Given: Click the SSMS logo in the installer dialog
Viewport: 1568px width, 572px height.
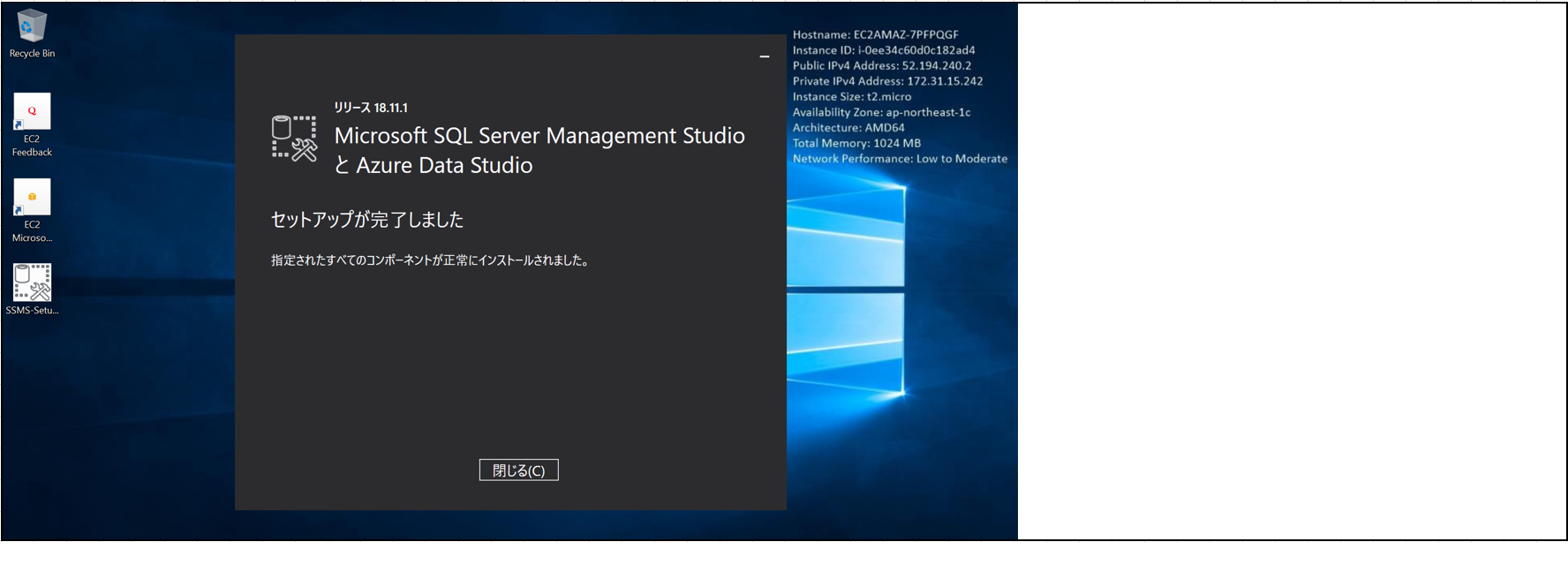Looking at the screenshot, I should point(294,138).
